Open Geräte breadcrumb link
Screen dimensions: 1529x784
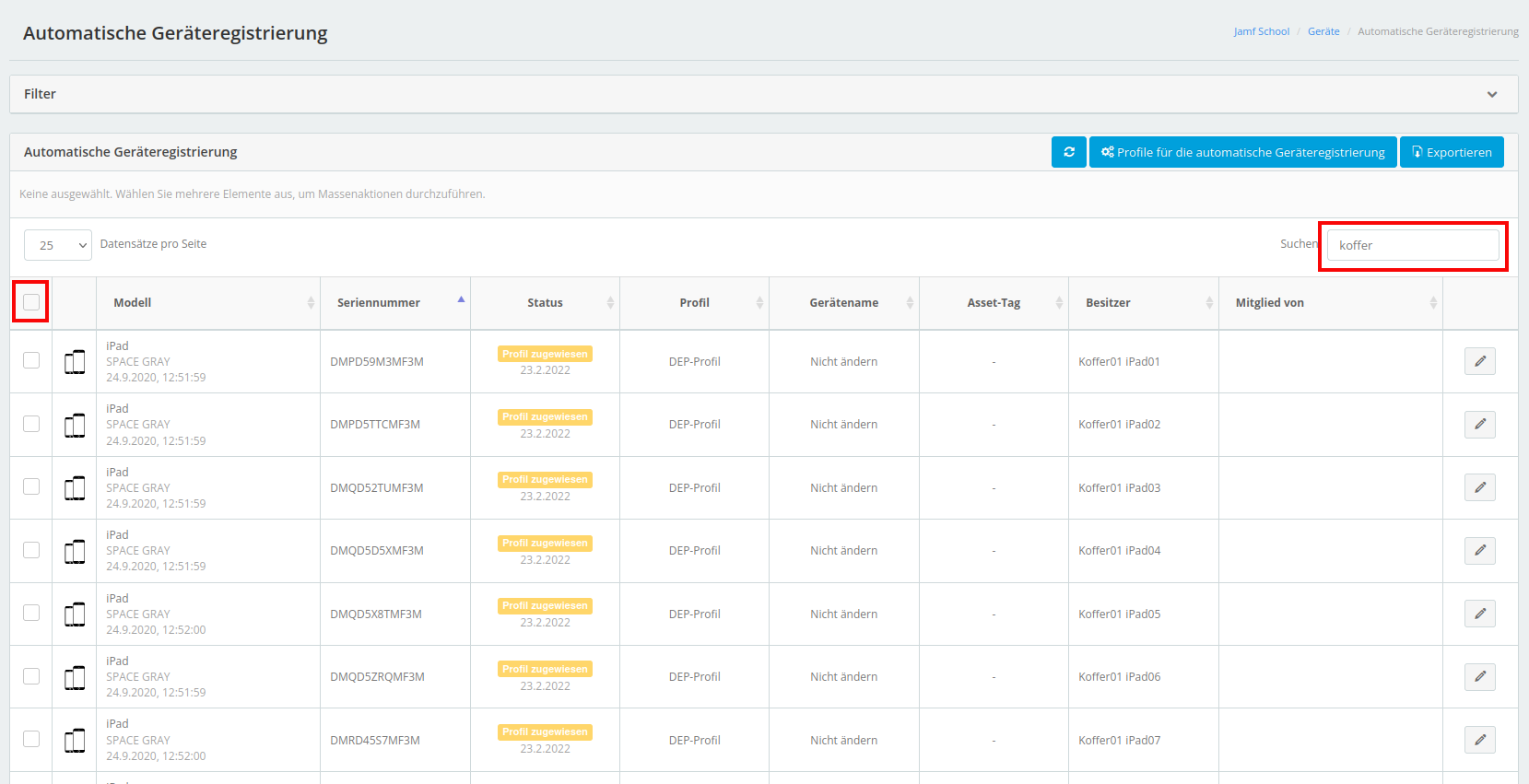coord(1323,31)
